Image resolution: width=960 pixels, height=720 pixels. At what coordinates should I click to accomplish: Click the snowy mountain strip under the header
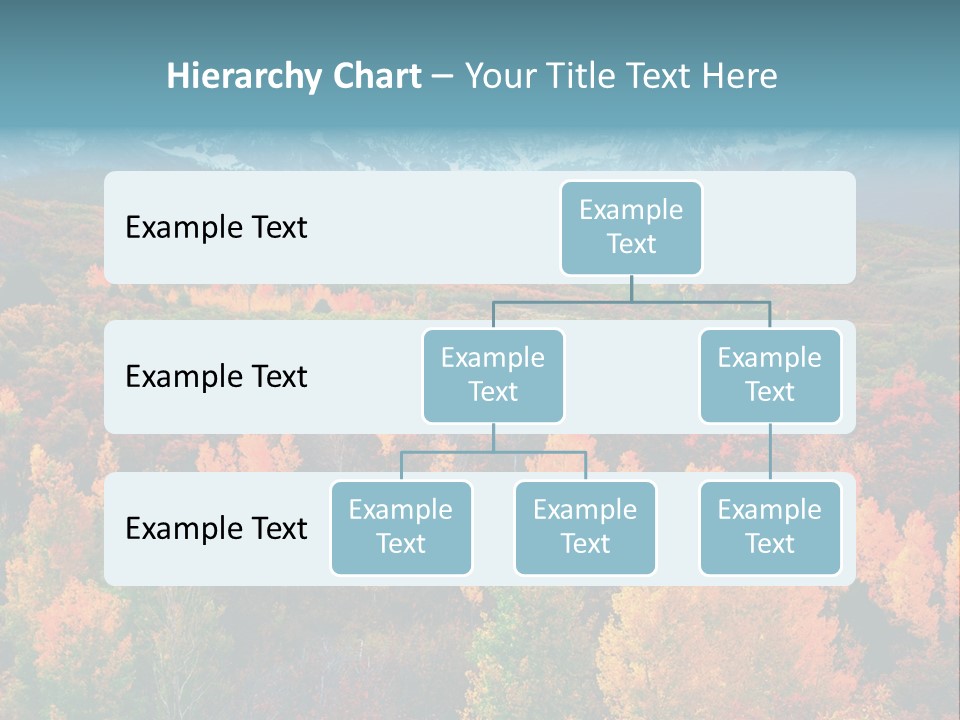[480, 151]
